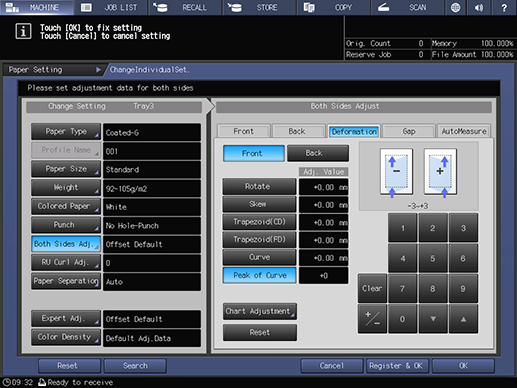Tap the up arrow keypad key

point(463,319)
